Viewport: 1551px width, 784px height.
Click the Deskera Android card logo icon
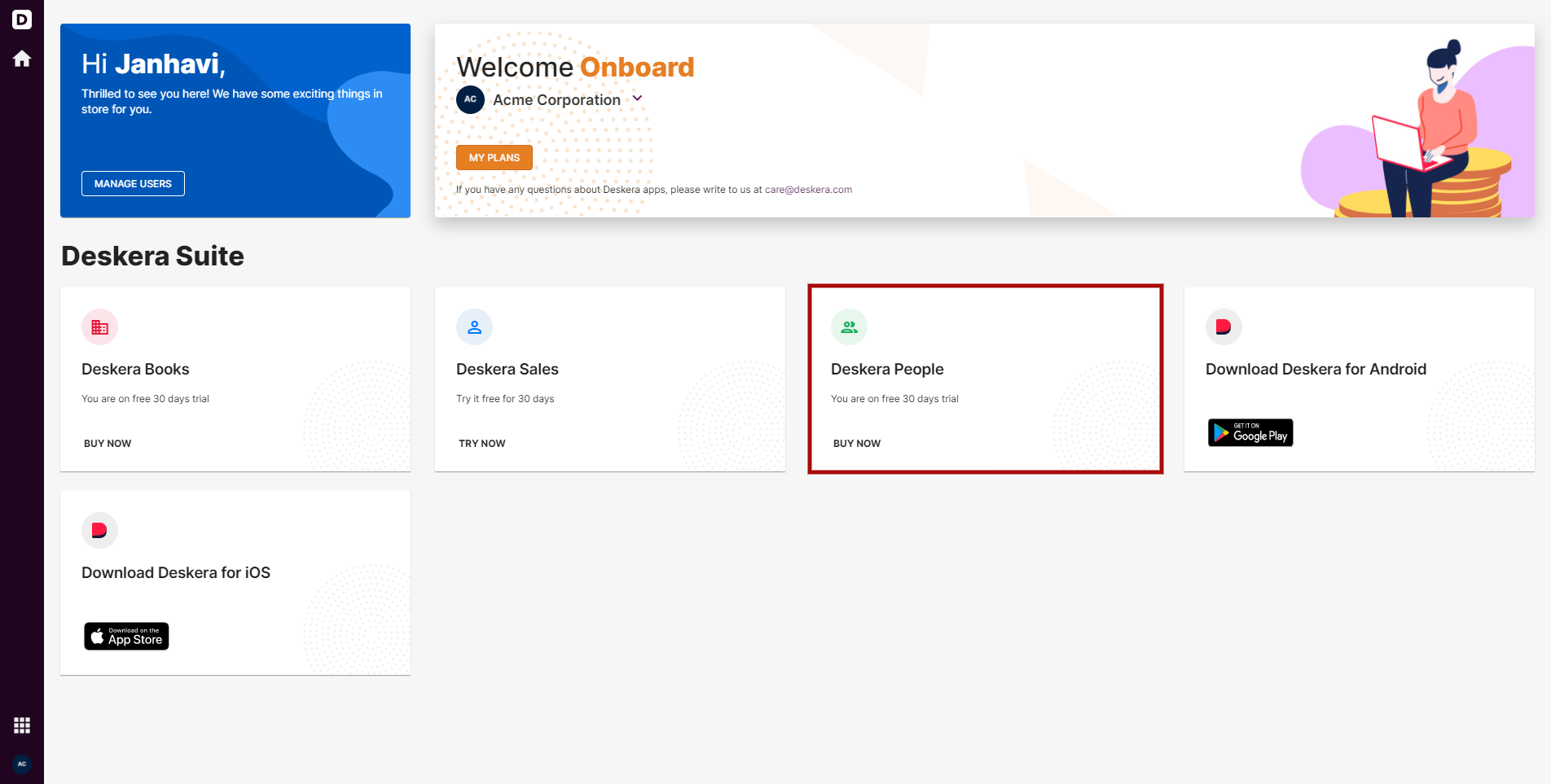tap(1224, 327)
